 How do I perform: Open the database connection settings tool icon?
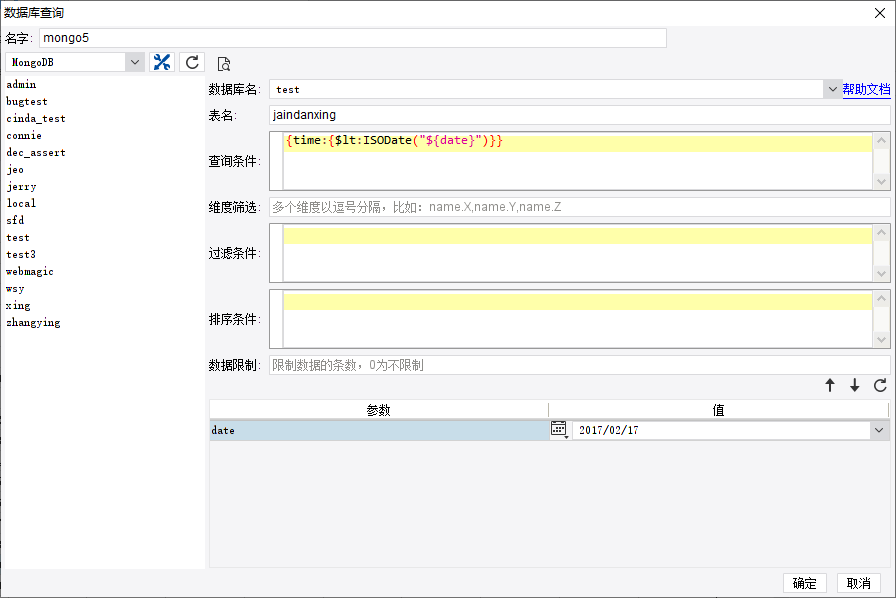[x=162, y=62]
